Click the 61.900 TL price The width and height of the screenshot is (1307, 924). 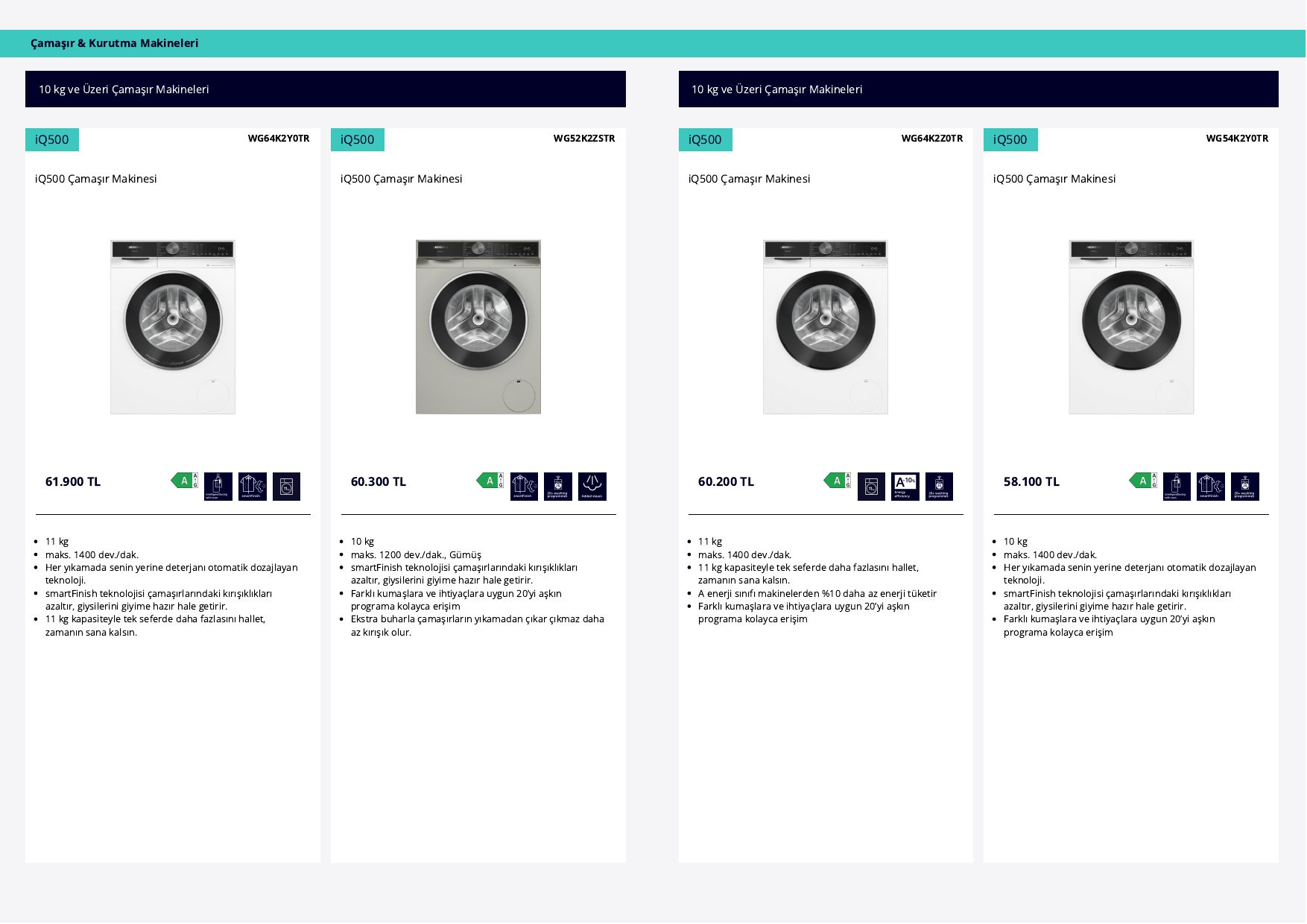pyautogui.click(x=73, y=481)
